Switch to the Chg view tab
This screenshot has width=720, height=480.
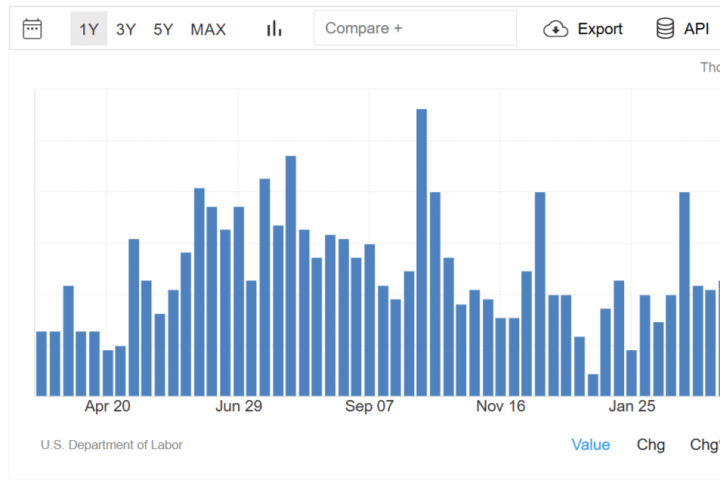pos(651,444)
